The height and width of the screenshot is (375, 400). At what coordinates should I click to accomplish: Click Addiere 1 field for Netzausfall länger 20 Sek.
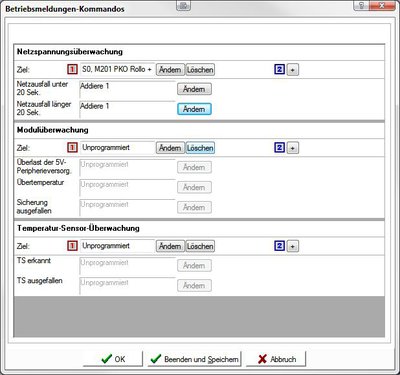(127, 109)
